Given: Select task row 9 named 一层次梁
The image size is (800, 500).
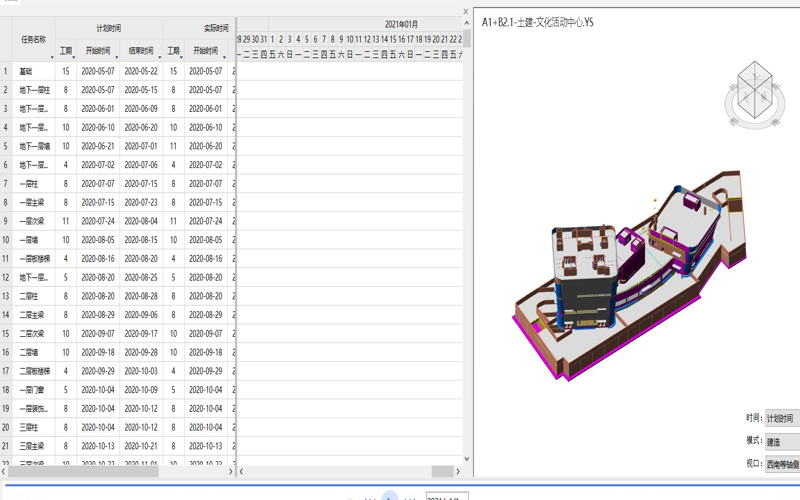Looking at the screenshot, I should pyautogui.click(x=32, y=221).
